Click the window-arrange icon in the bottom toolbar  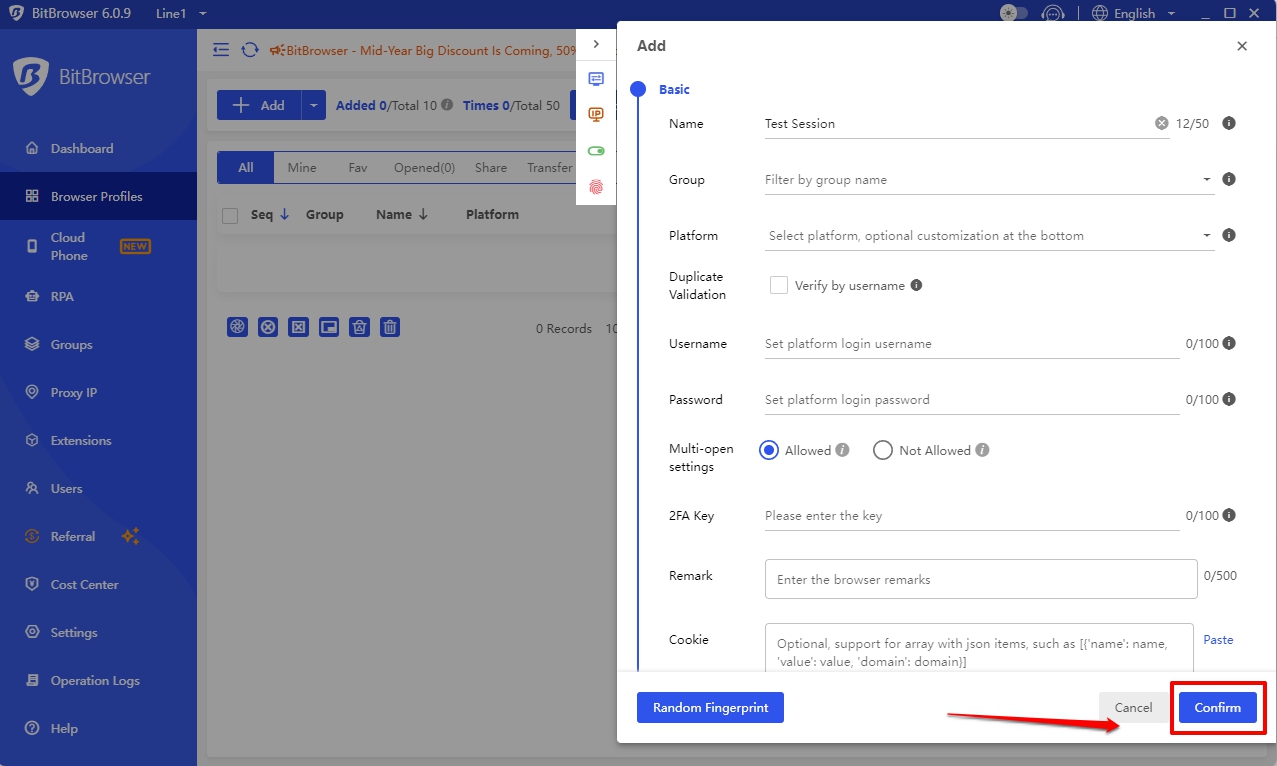(329, 327)
